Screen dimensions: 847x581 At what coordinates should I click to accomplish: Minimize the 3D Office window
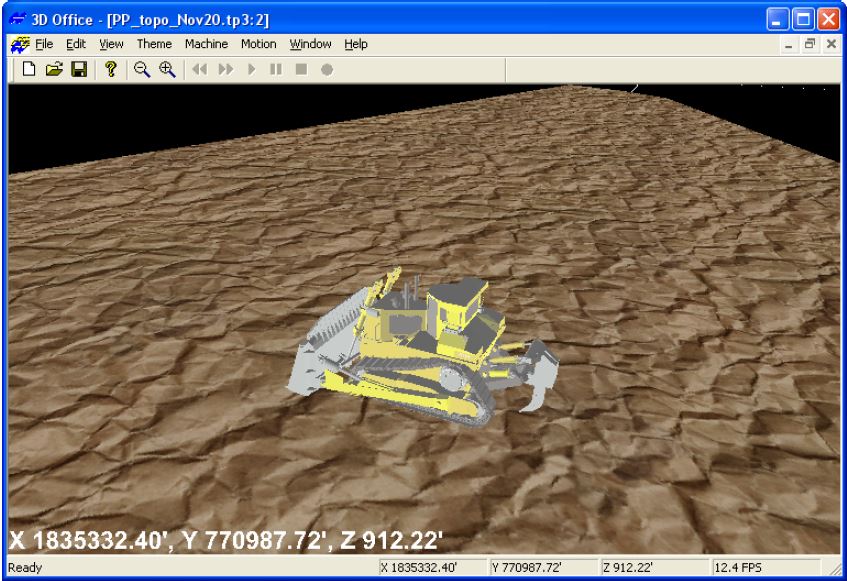coord(777,19)
